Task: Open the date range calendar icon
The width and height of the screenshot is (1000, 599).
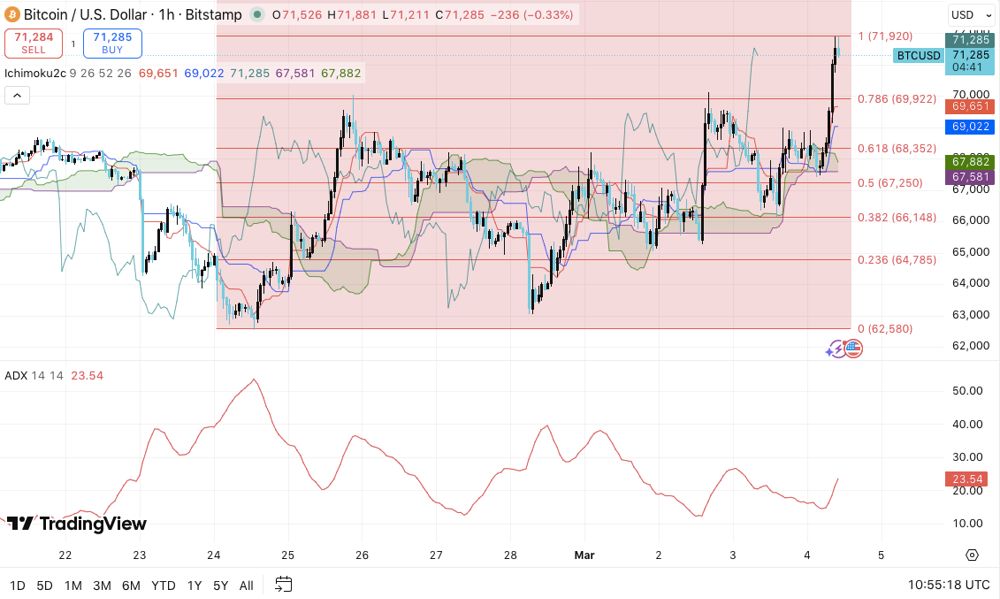Action: click(284, 584)
